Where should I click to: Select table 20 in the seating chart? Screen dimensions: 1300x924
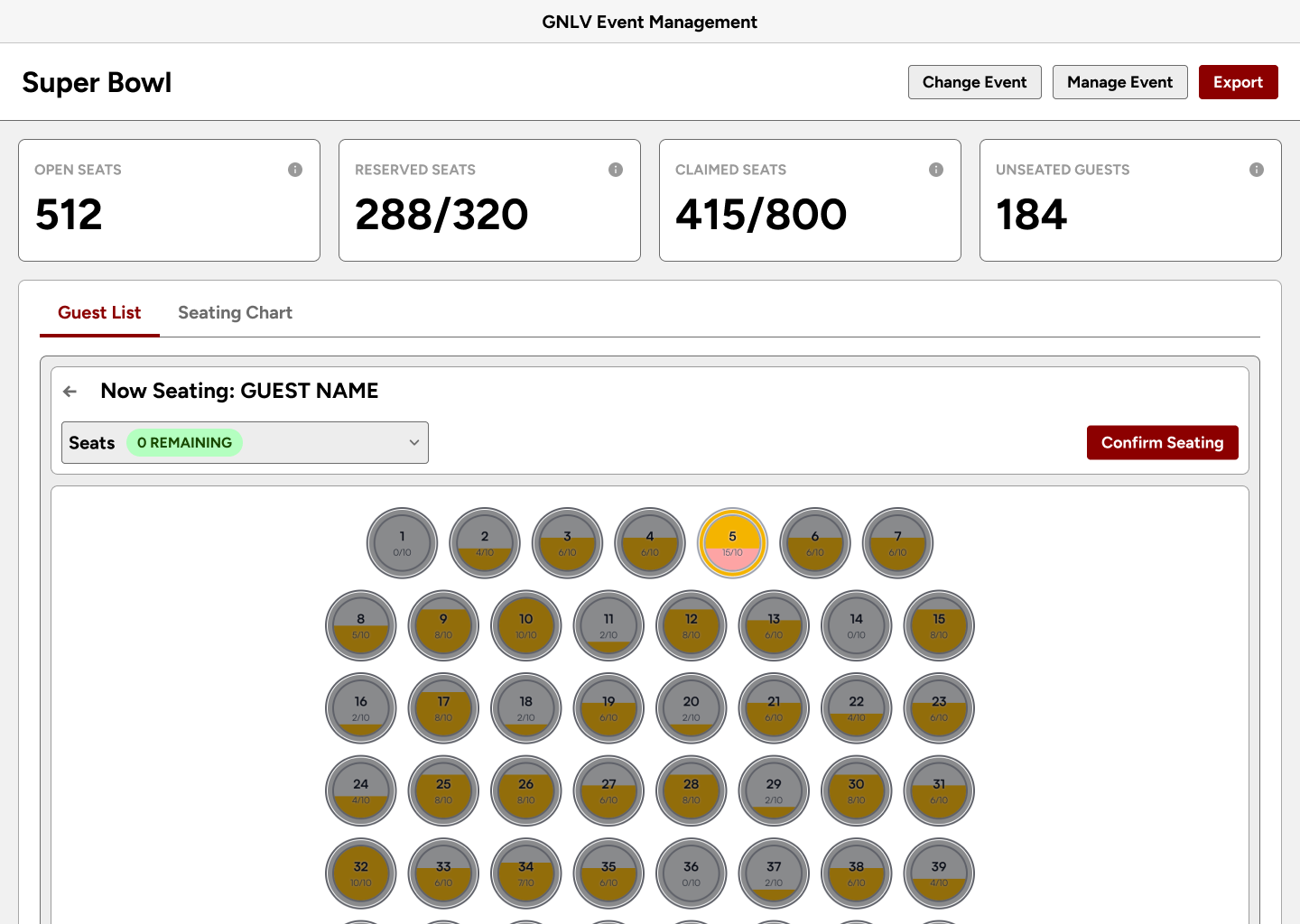click(x=692, y=708)
